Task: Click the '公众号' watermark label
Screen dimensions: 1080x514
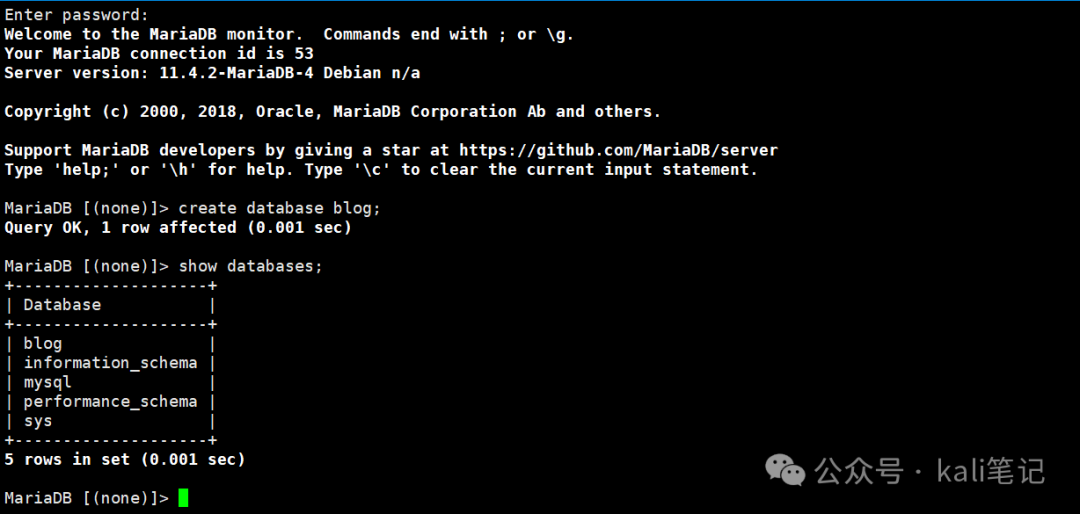Action: 859,471
